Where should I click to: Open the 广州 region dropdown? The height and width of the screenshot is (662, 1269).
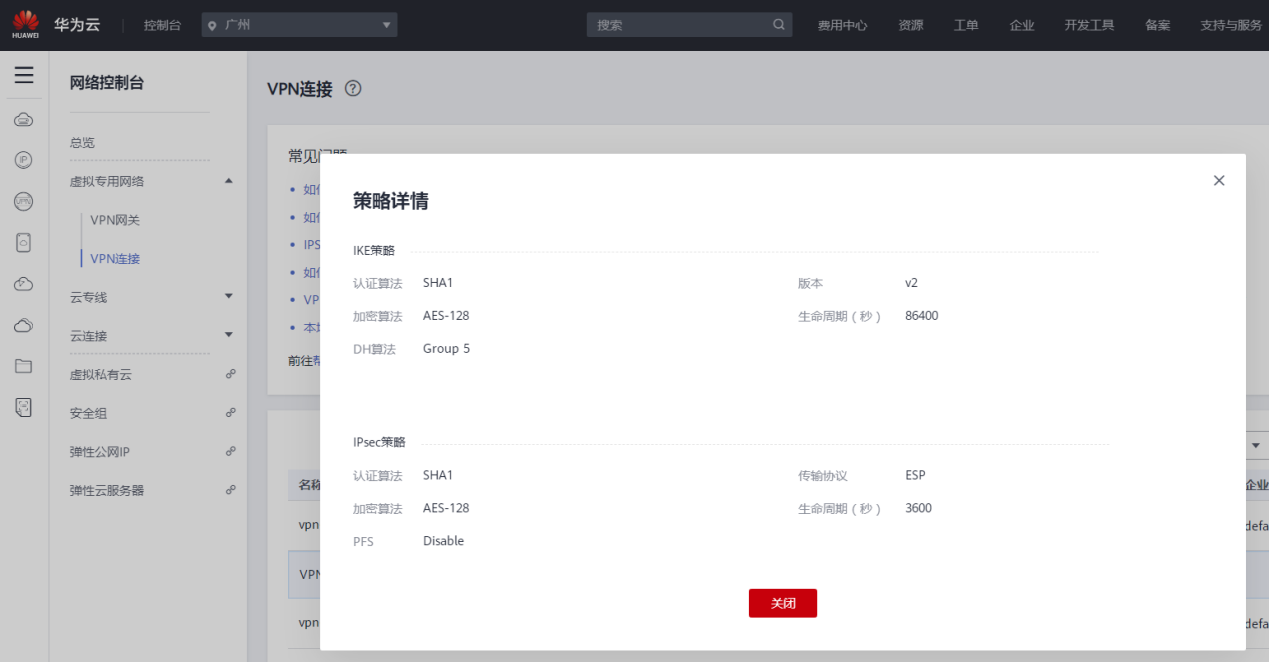tap(299, 25)
